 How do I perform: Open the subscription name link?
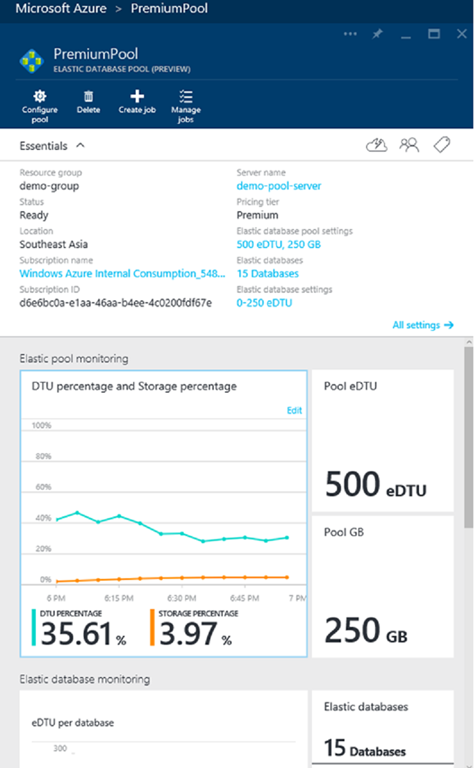coord(122,274)
